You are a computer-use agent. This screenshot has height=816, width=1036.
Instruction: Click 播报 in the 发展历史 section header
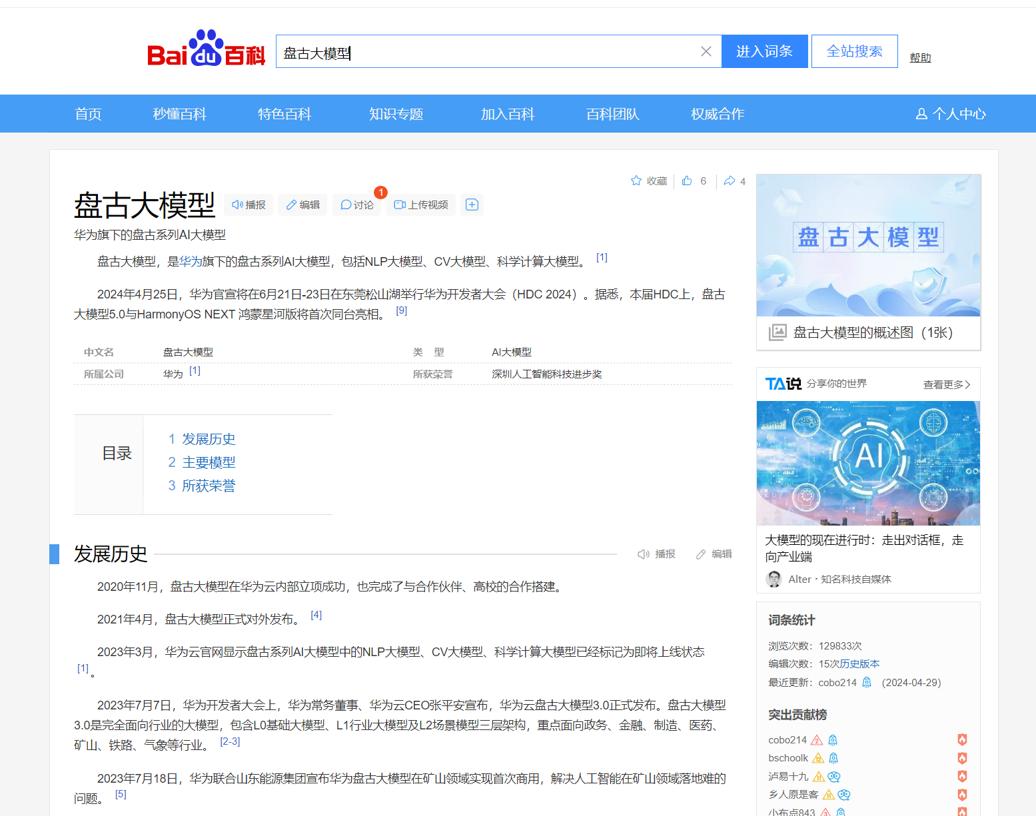point(657,554)
